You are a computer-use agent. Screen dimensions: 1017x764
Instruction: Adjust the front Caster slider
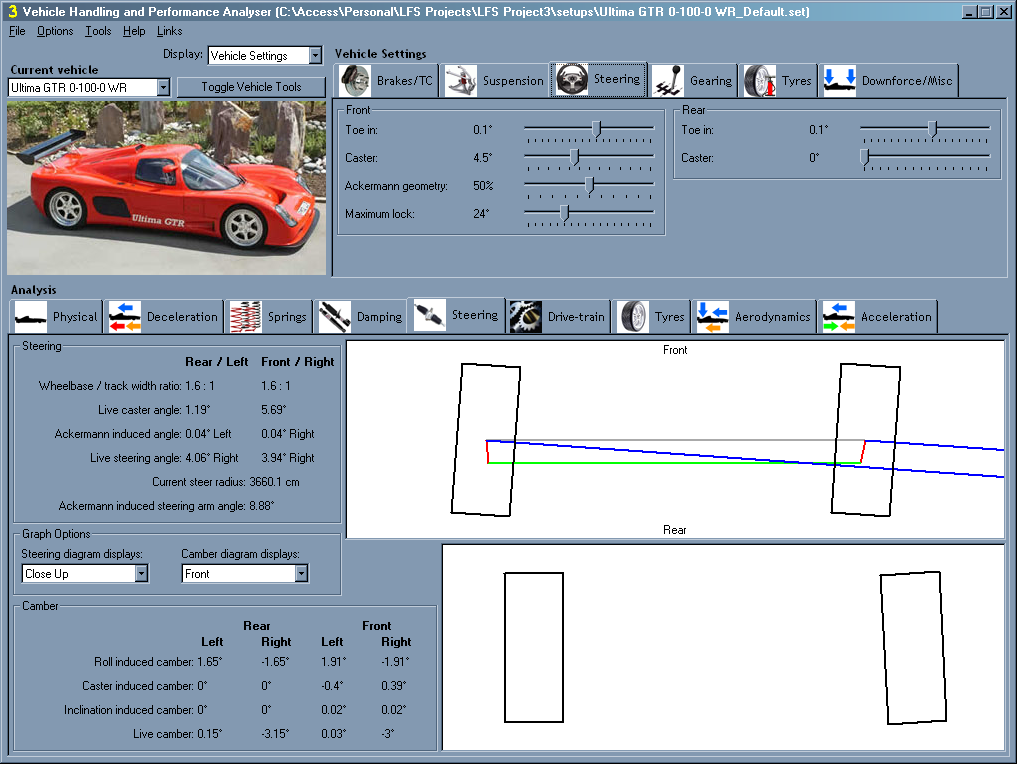[x=574, y=157]
